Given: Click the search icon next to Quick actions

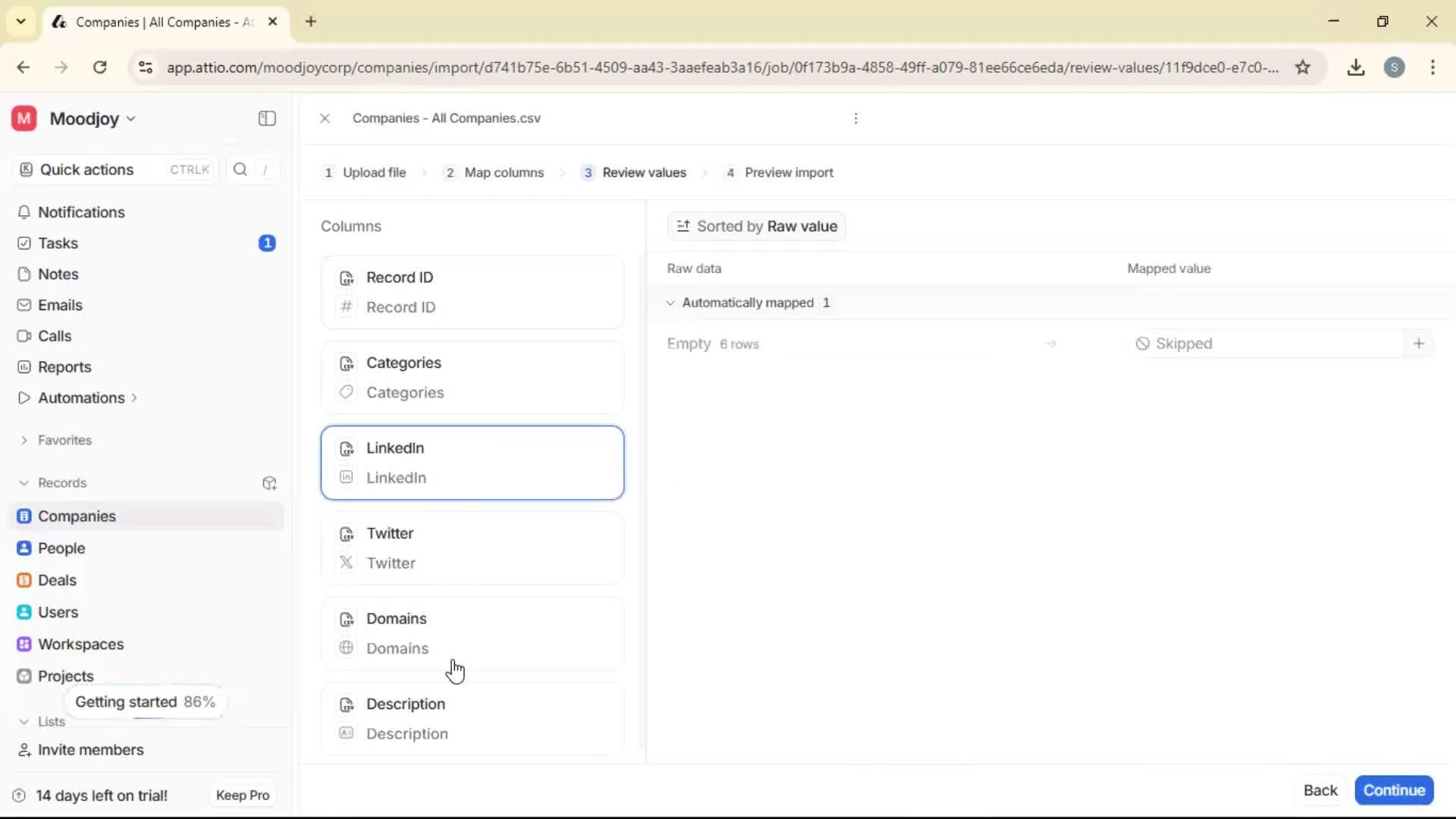Looking at the screenshot, I should coord(240,169).
